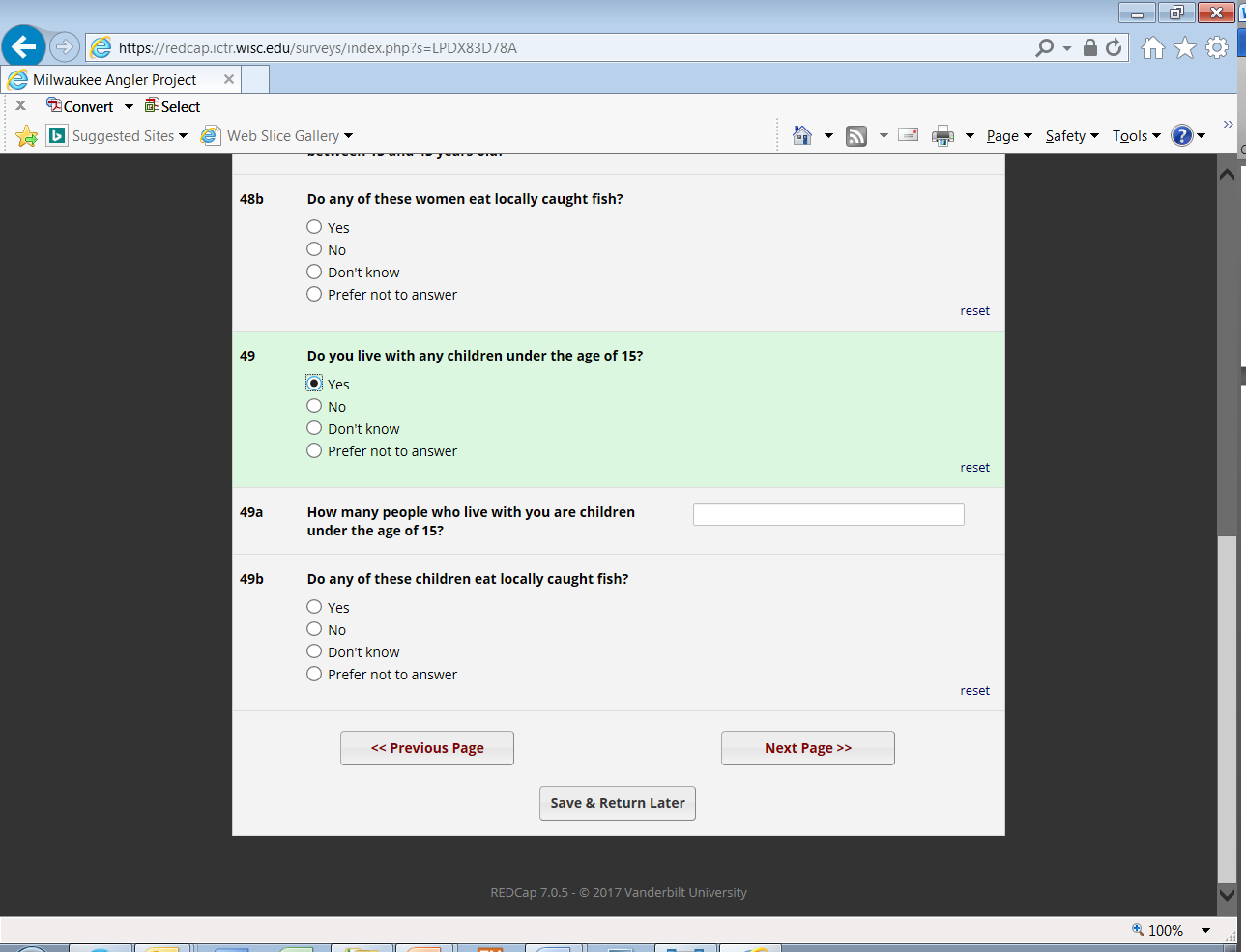Click the Save & Return Later button
1246x952 pixels.
coord(618,803)
